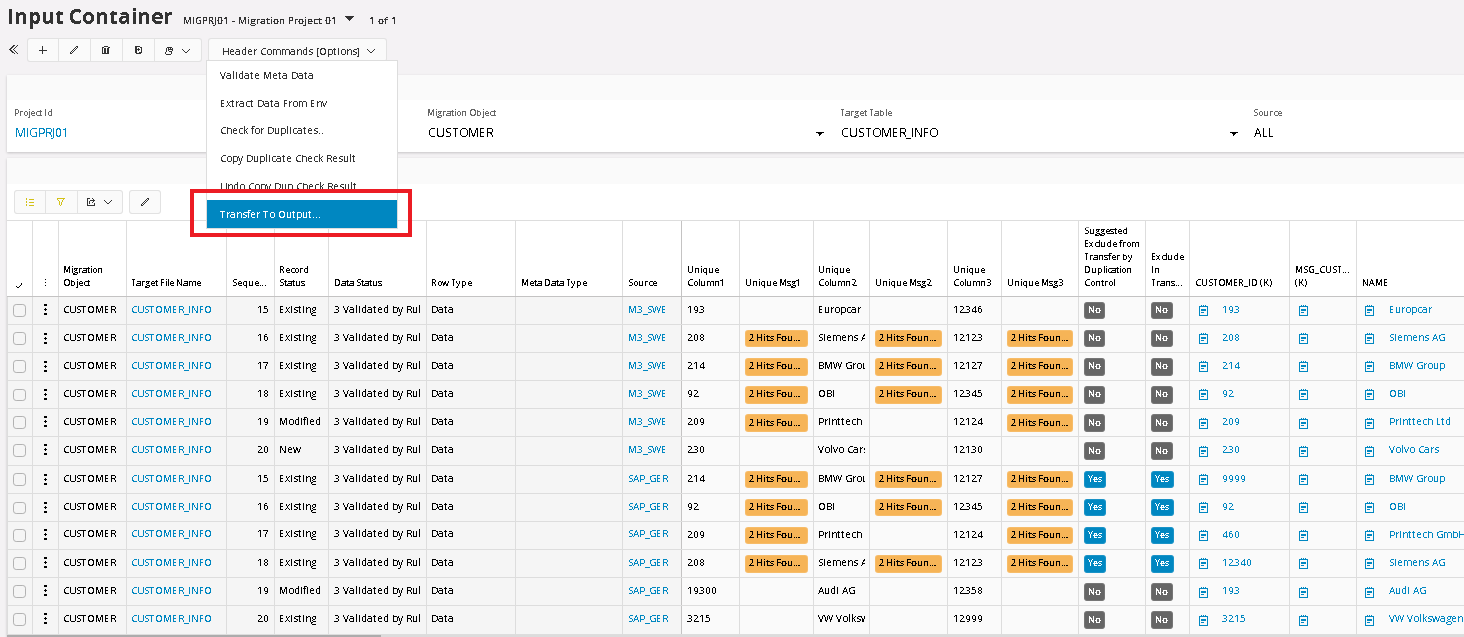Click the document icon beside CUSTOMER_ID 208
1464x637 pixels.
(1203, 339)
